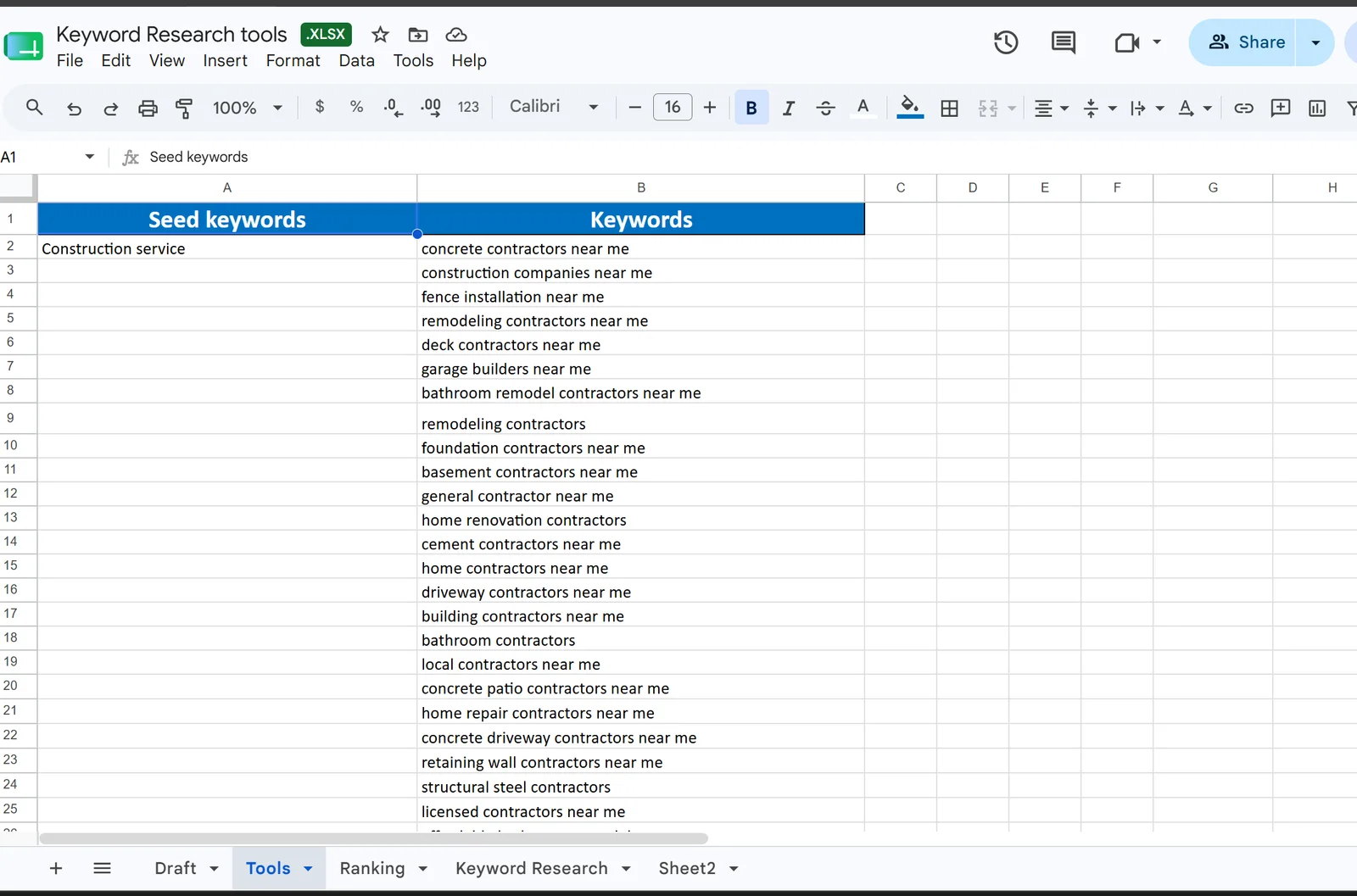Viewport: 1357px width, 896px height.
Task: Click the horizontal scrollbar of the sheet
Action: click(x=373, y=838)
